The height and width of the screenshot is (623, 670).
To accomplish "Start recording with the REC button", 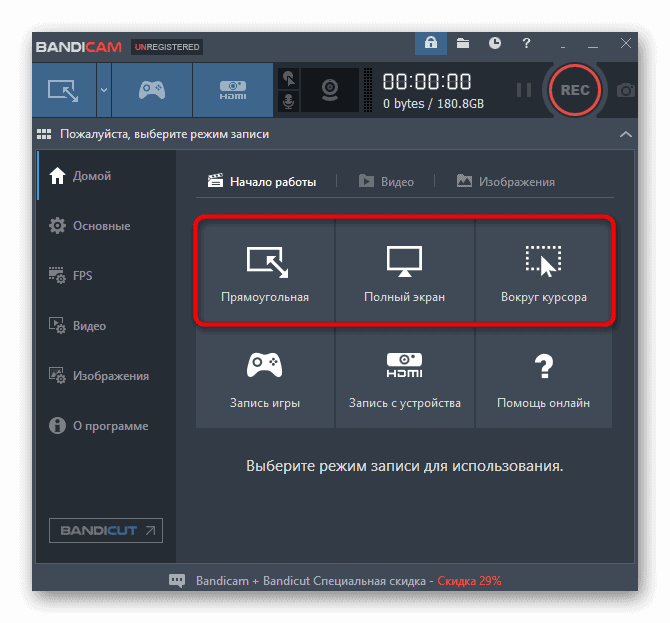I will 575,90.
